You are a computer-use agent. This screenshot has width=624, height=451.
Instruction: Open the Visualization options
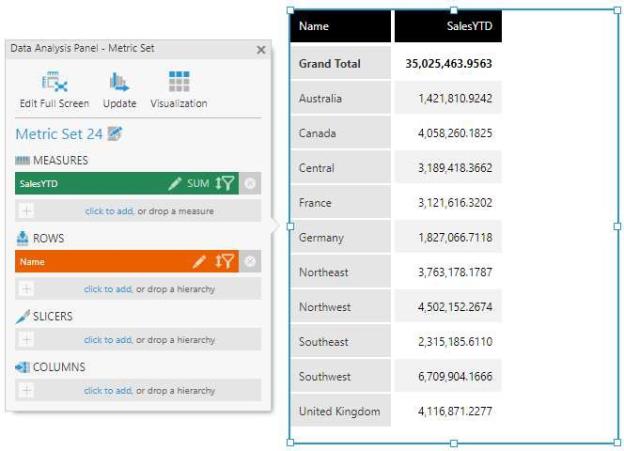point(178,90)
